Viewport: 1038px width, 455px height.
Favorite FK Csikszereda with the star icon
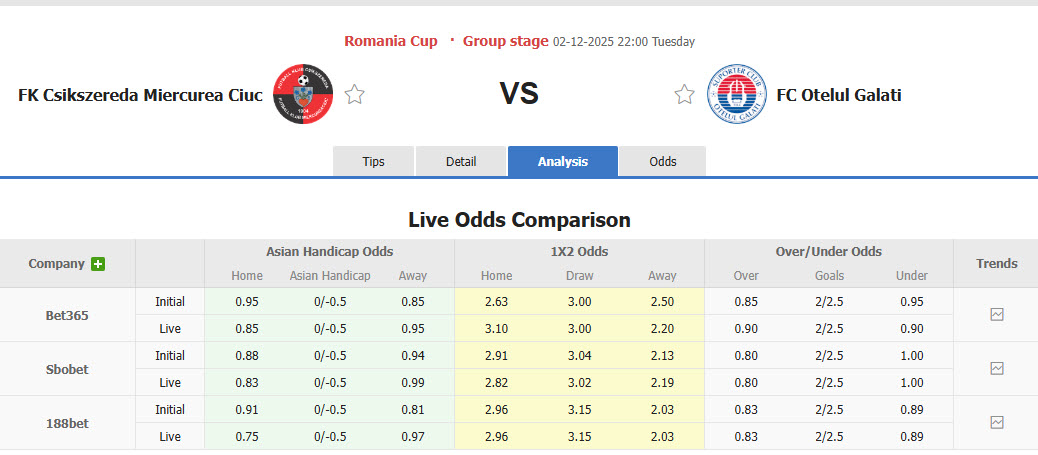355,95
